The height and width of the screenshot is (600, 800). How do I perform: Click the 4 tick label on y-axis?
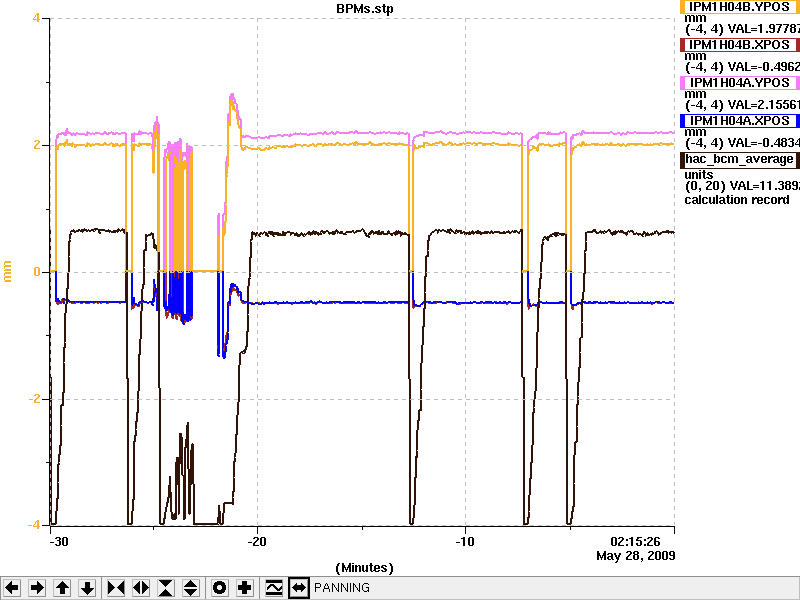(x=36, y=18)
